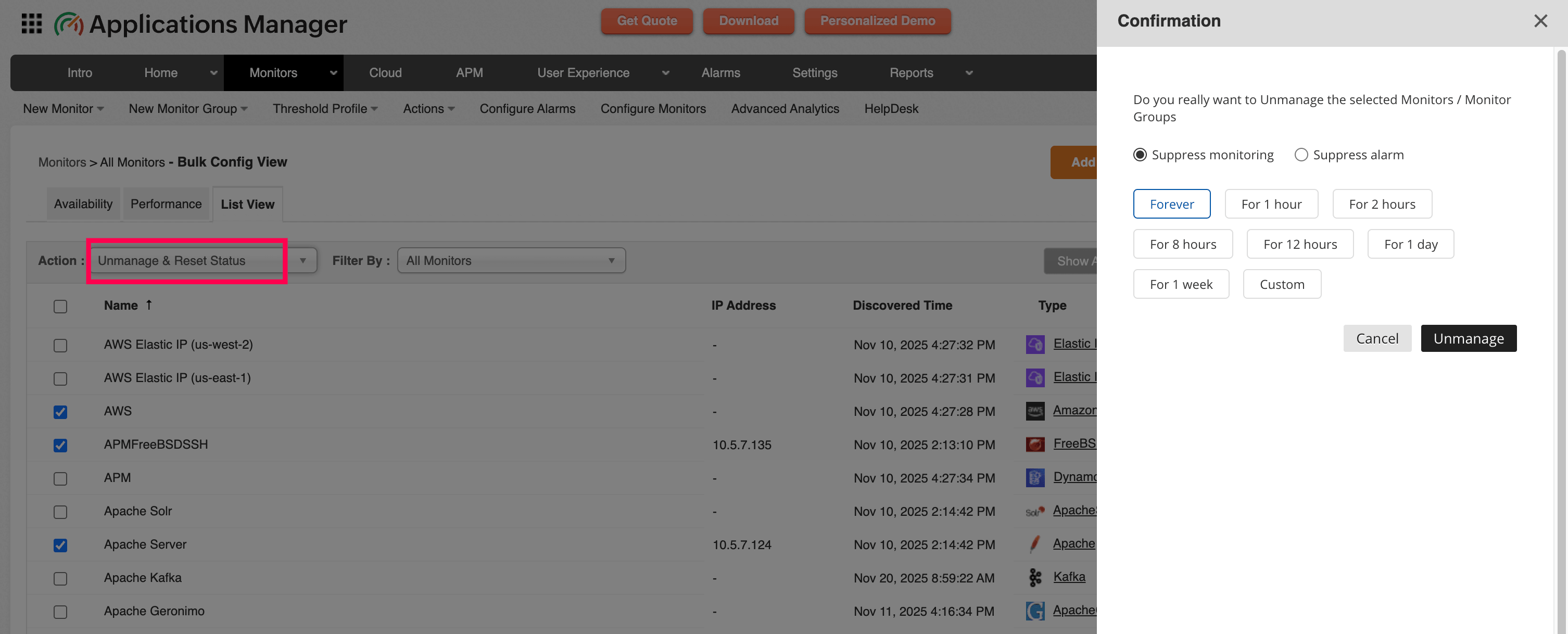Choose the Forever duration option

[1172, 204]
